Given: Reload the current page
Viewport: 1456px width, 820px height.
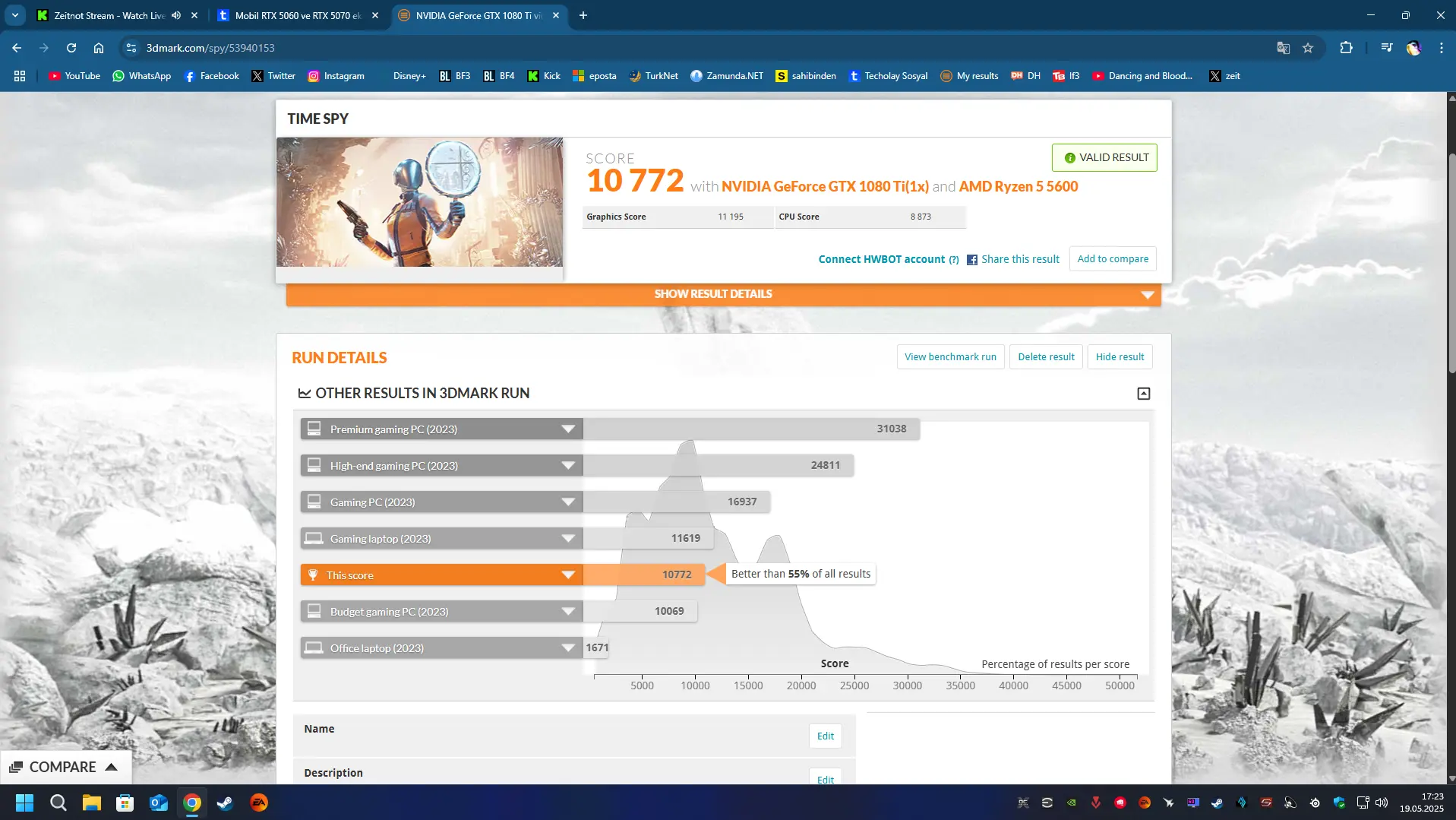Looking at the screenshot, I should (x=71, y=48).
